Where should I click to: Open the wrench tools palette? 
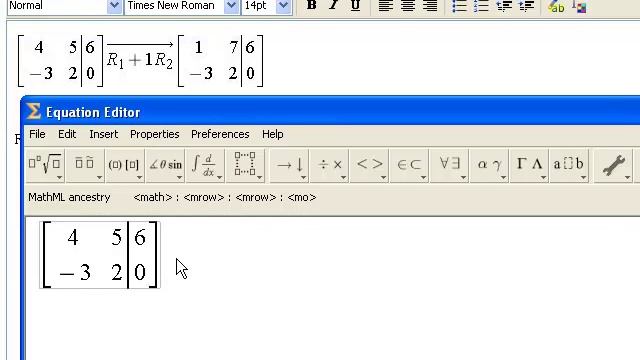pos(613,165)
